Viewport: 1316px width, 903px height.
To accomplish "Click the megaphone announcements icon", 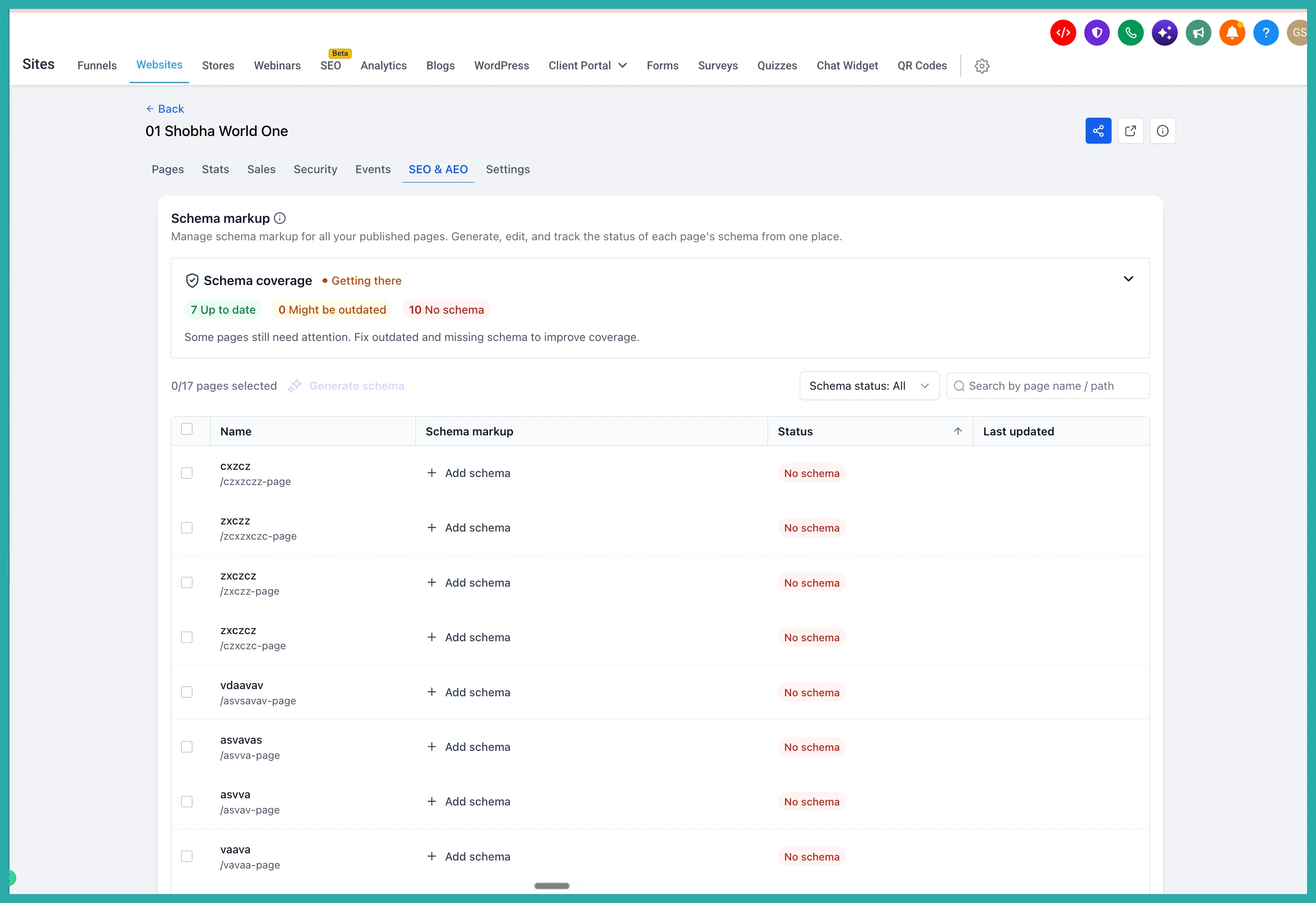I will tap(1198, 33).
